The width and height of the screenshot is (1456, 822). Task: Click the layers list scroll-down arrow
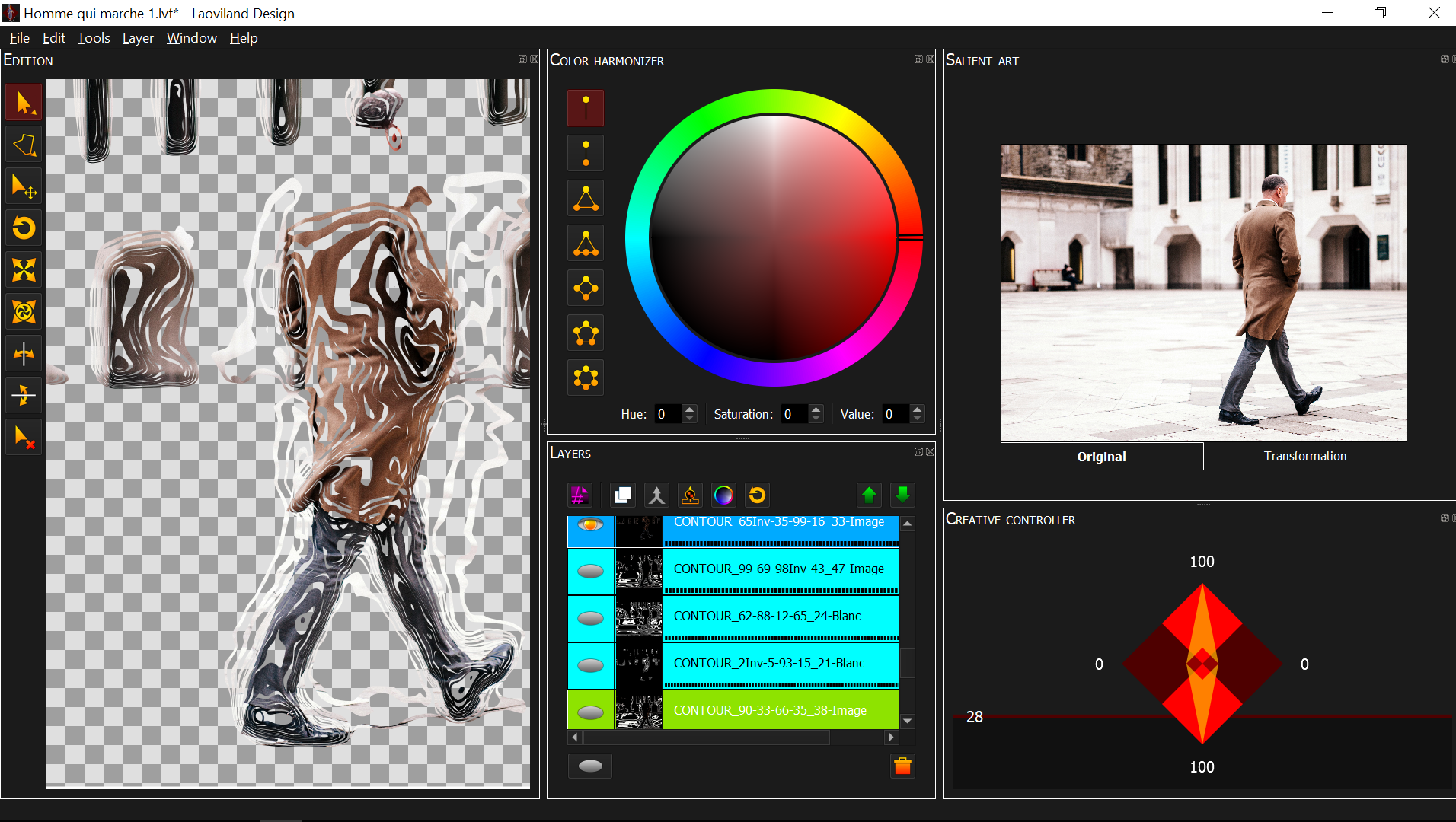(907, 721)
